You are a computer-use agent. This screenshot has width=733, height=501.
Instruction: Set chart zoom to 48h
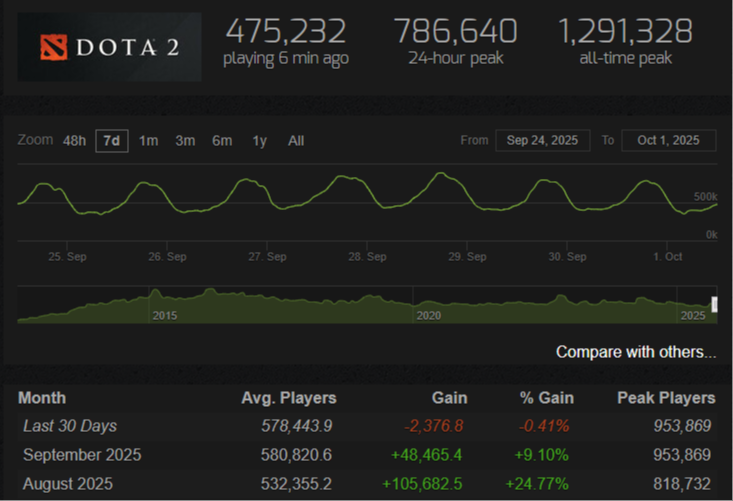(x=74, y=141)
